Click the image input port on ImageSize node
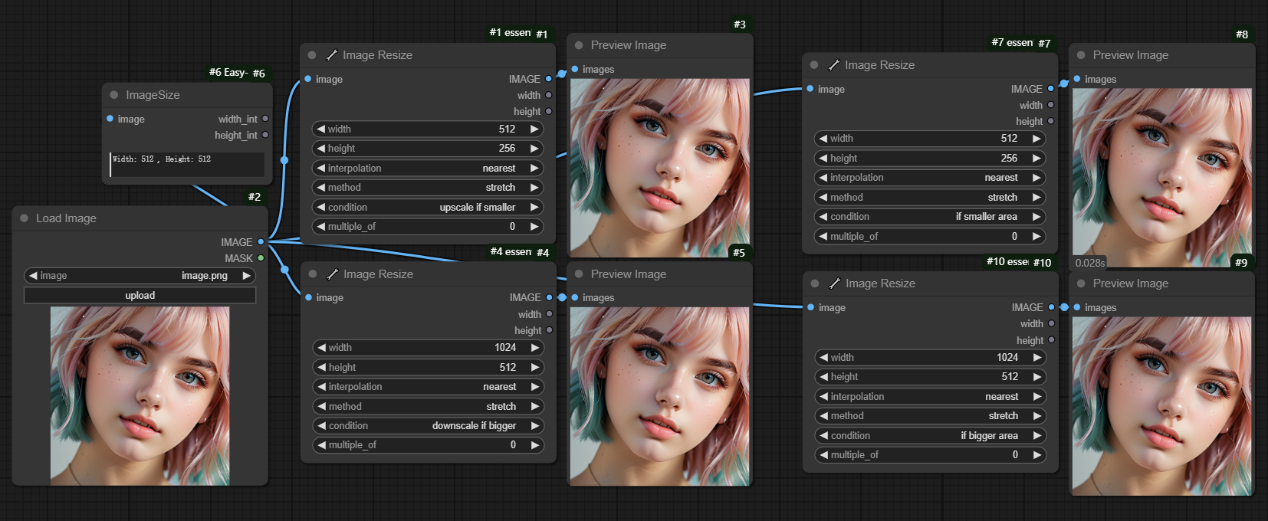Screen dimensions: 1268x521 pos(110,119)
